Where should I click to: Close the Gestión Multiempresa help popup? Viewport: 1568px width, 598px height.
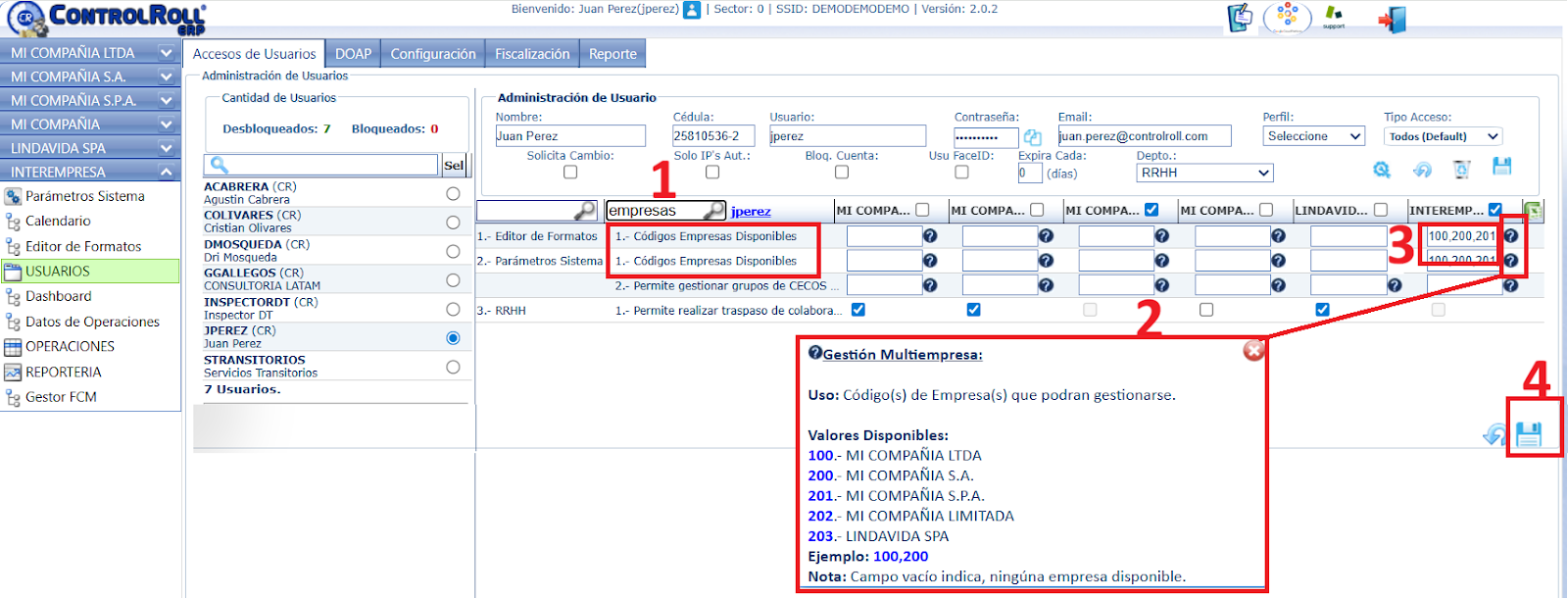coord(1253,351)
